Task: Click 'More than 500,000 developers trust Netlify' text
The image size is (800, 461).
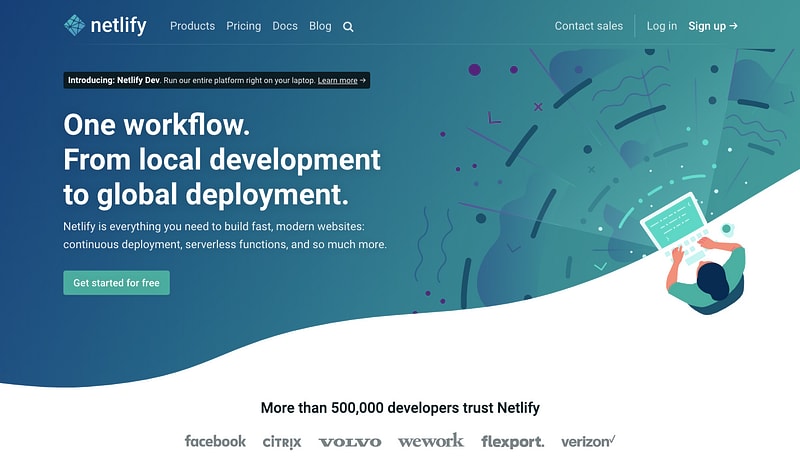Action: 400,408
